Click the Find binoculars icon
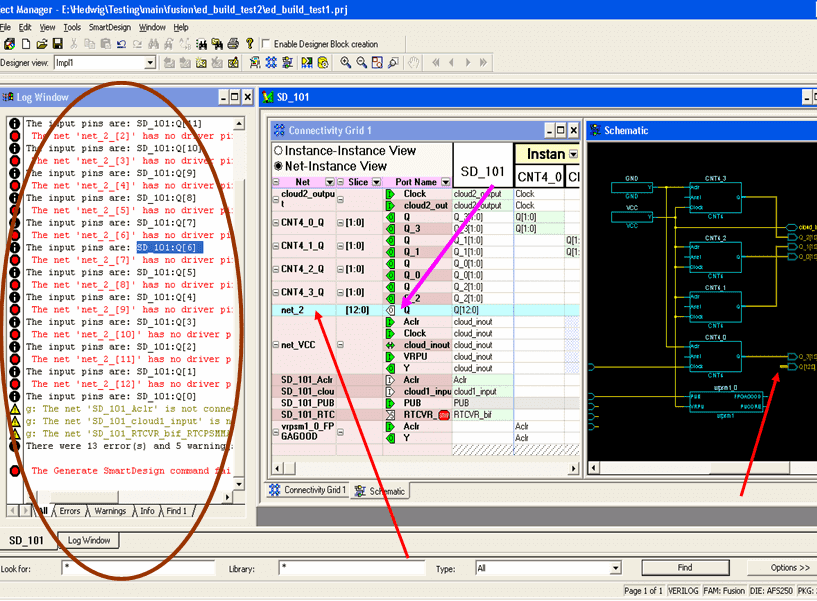 pos(153,44)
